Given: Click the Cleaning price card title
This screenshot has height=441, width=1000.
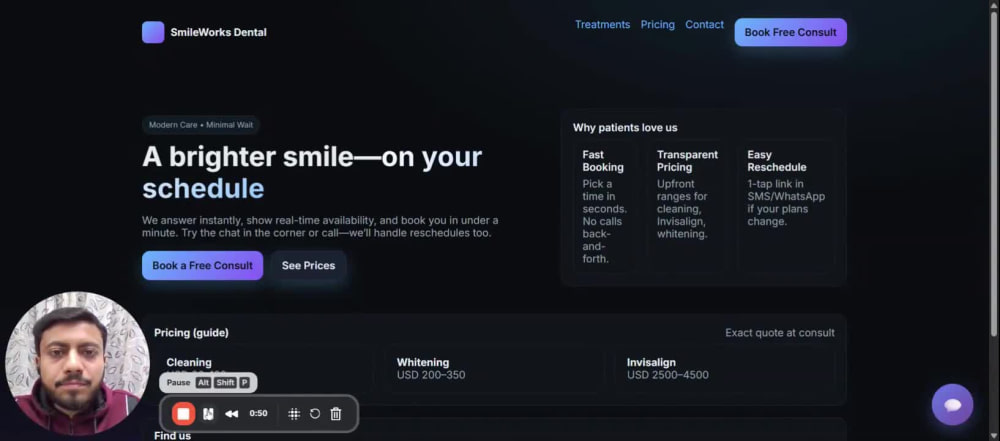Looking at the screenshot, I should (x=189, y=363).
